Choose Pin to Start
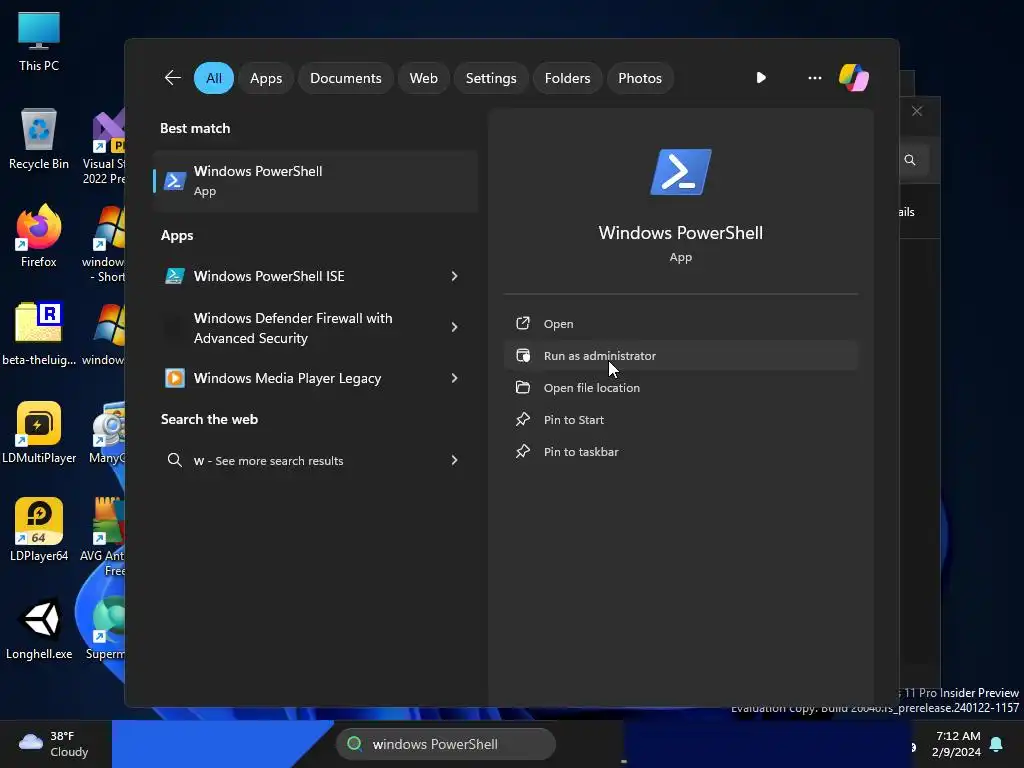The height and width of the screenshot is (768, 1024). [x=680, y=419]
